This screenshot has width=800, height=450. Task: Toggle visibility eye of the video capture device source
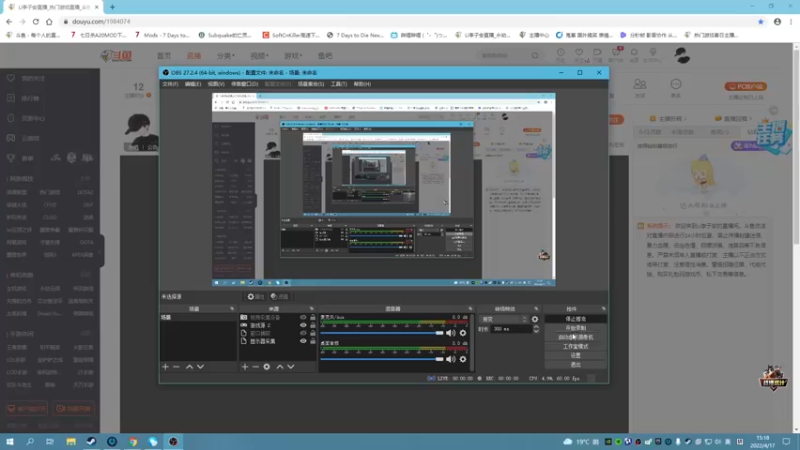[x=303, y=317]
